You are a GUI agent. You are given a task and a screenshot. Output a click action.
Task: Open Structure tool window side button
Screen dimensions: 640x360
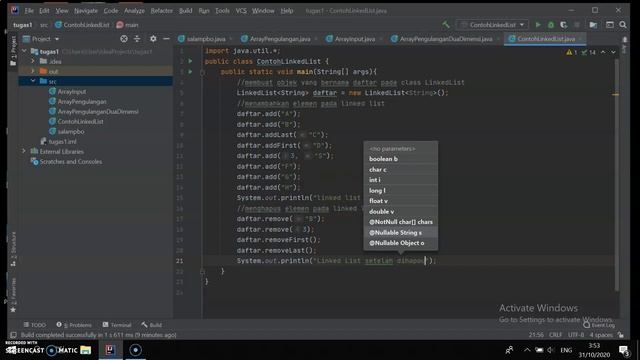13,249
